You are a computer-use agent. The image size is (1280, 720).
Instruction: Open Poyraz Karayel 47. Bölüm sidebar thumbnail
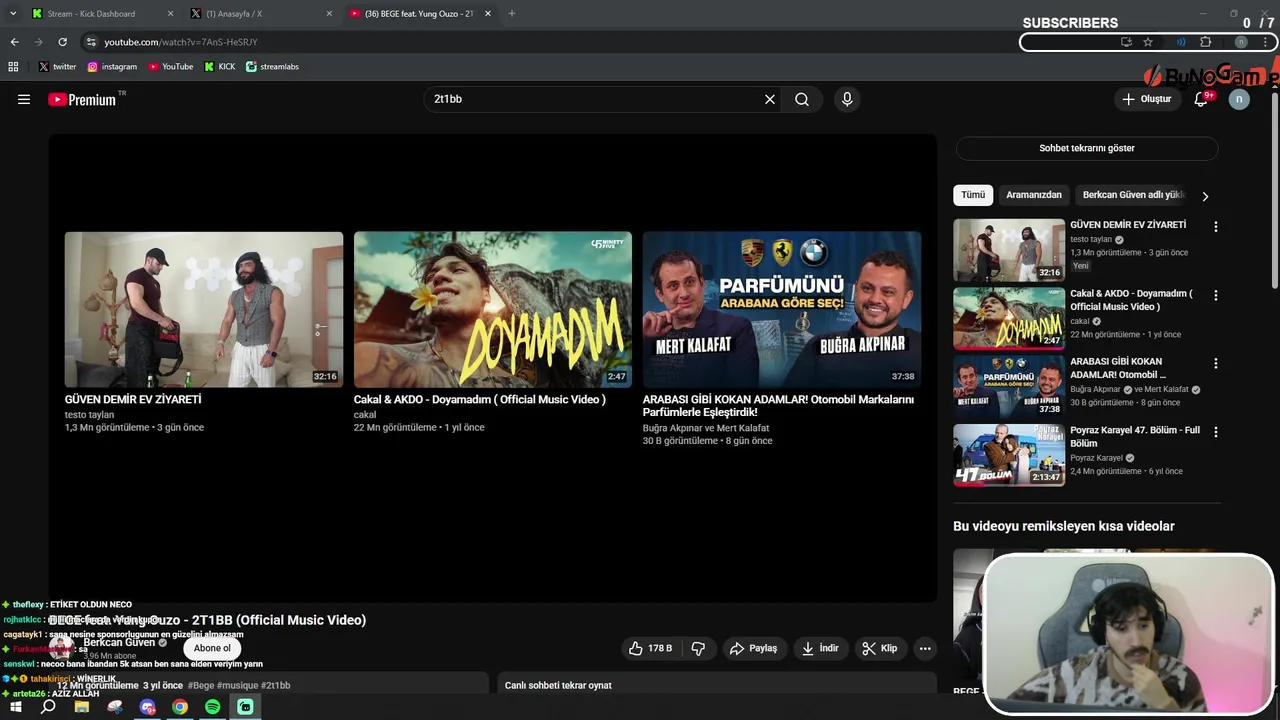(x=1009, y=455)
